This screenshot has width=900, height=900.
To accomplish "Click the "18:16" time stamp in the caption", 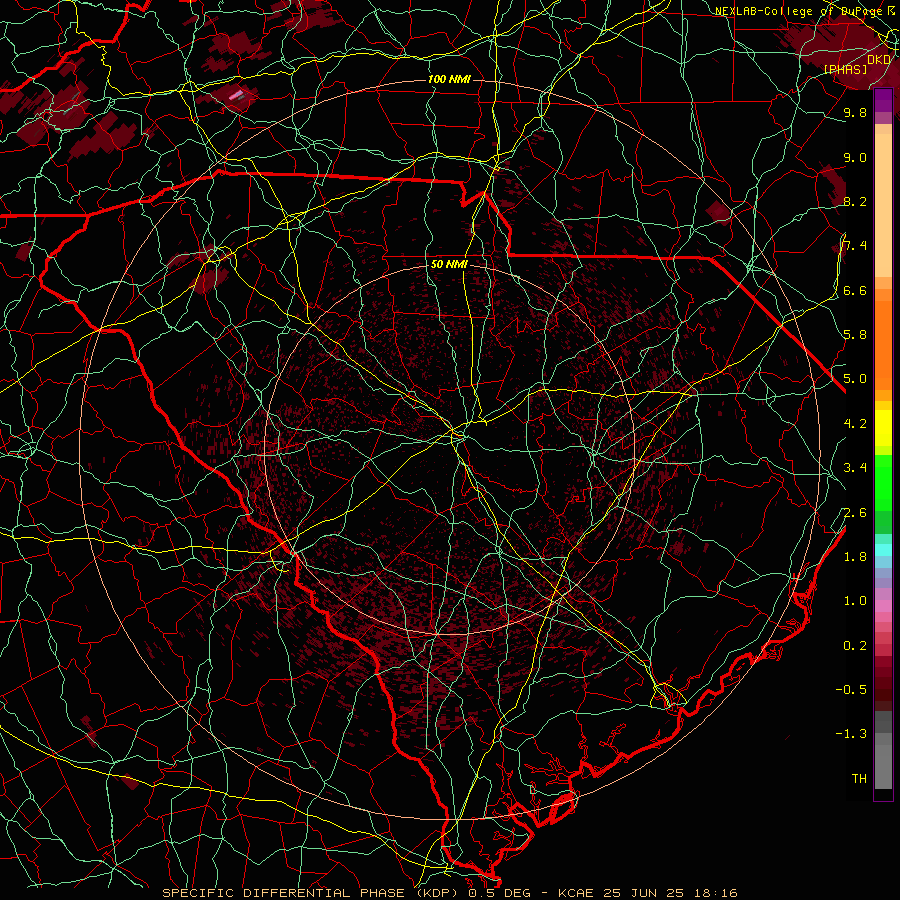I will tap(715, 893).
